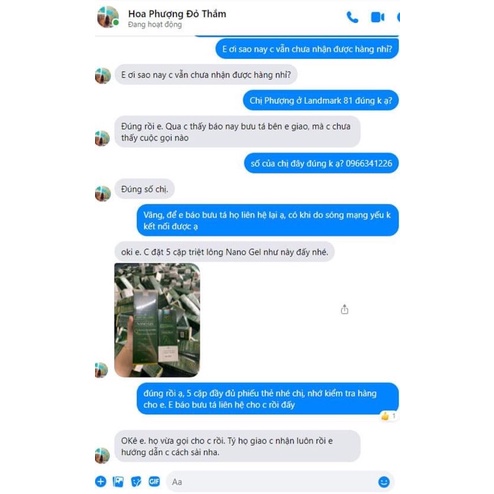Click the sender avatar beside 'Đúng số chị.'
494x494 pixels.
tap(103, 194)
